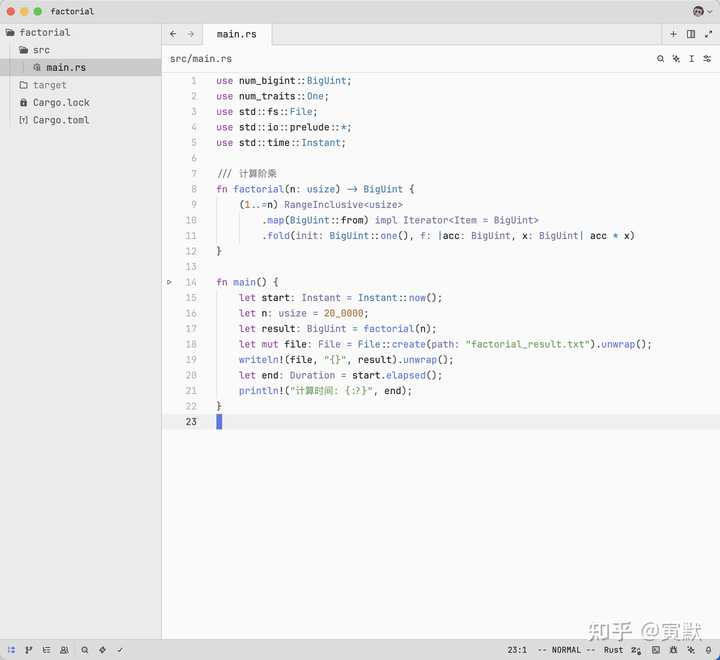
Task: Toggle the outline panel icon in status bar
Action: 46,649
